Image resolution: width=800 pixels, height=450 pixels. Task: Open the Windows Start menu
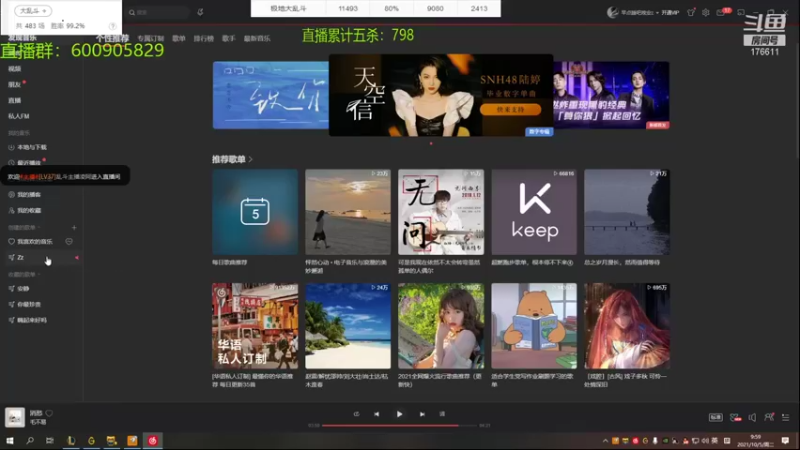pos(10,440)
